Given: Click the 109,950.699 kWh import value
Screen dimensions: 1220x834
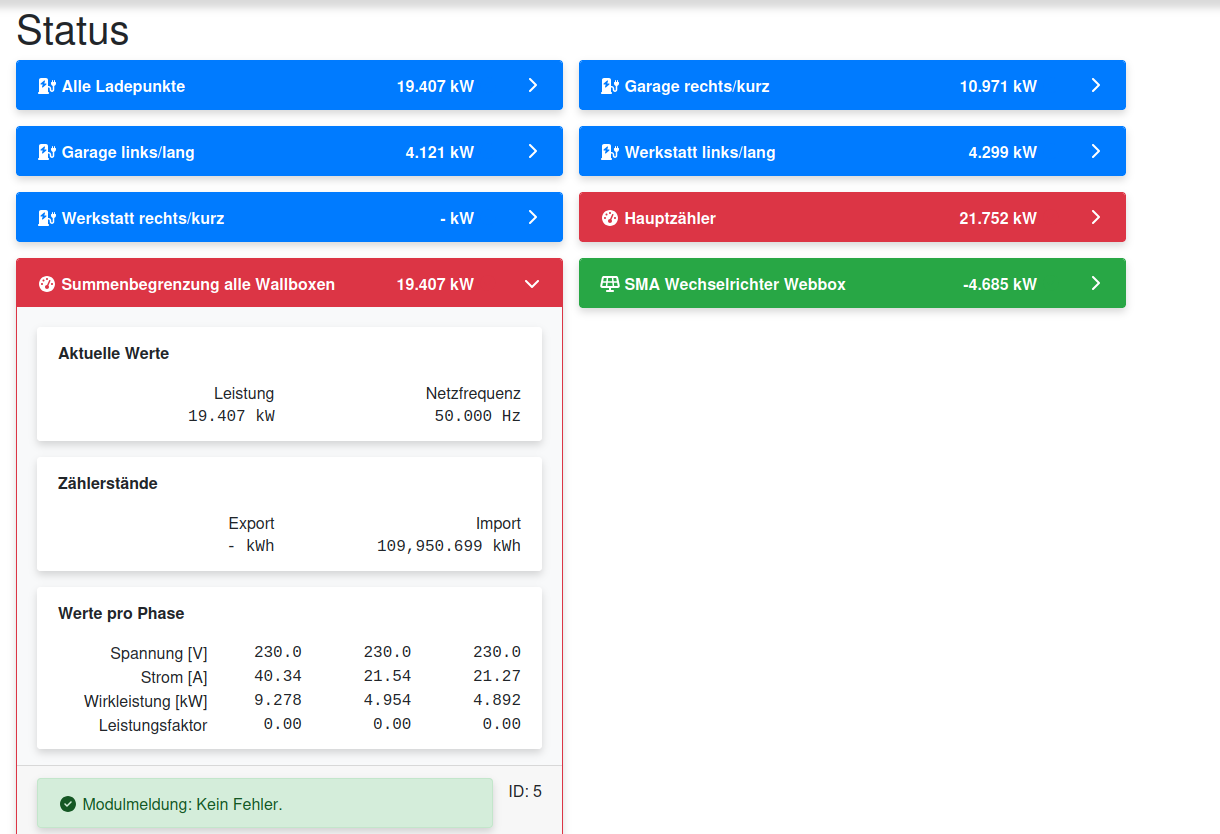Looking at the screenshot, I should [449, 546].
